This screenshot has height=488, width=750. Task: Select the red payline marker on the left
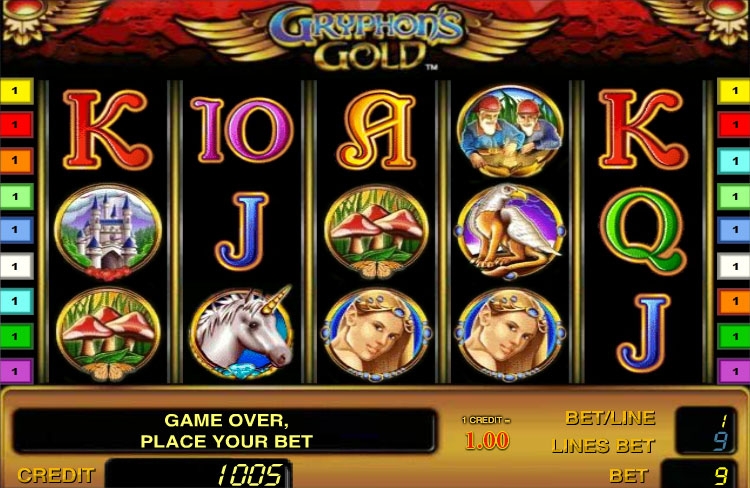(16, 125)
